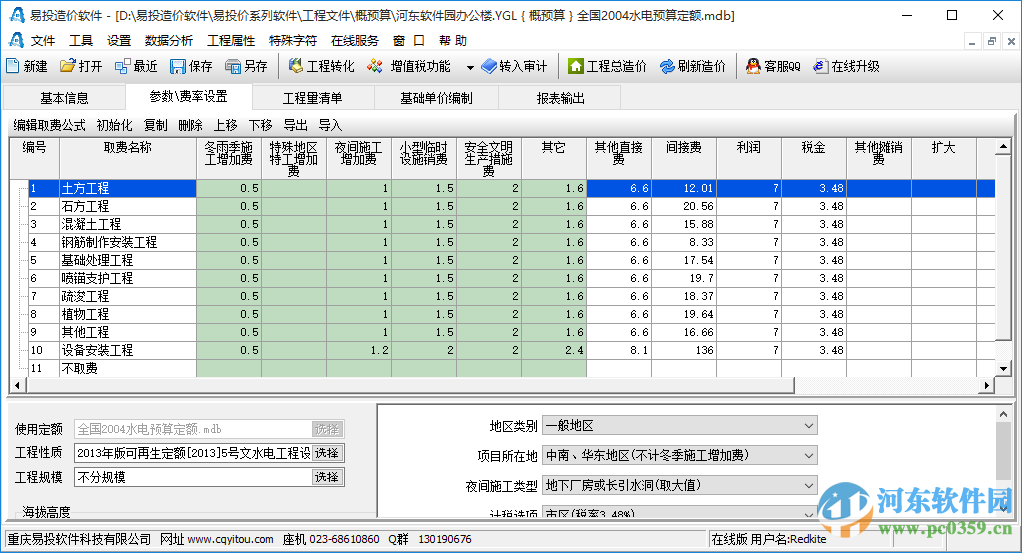Image resolution: width=1022 pixels, height=553 pixels.
Task: Open the 工程属性 menu
Action: 231,40
